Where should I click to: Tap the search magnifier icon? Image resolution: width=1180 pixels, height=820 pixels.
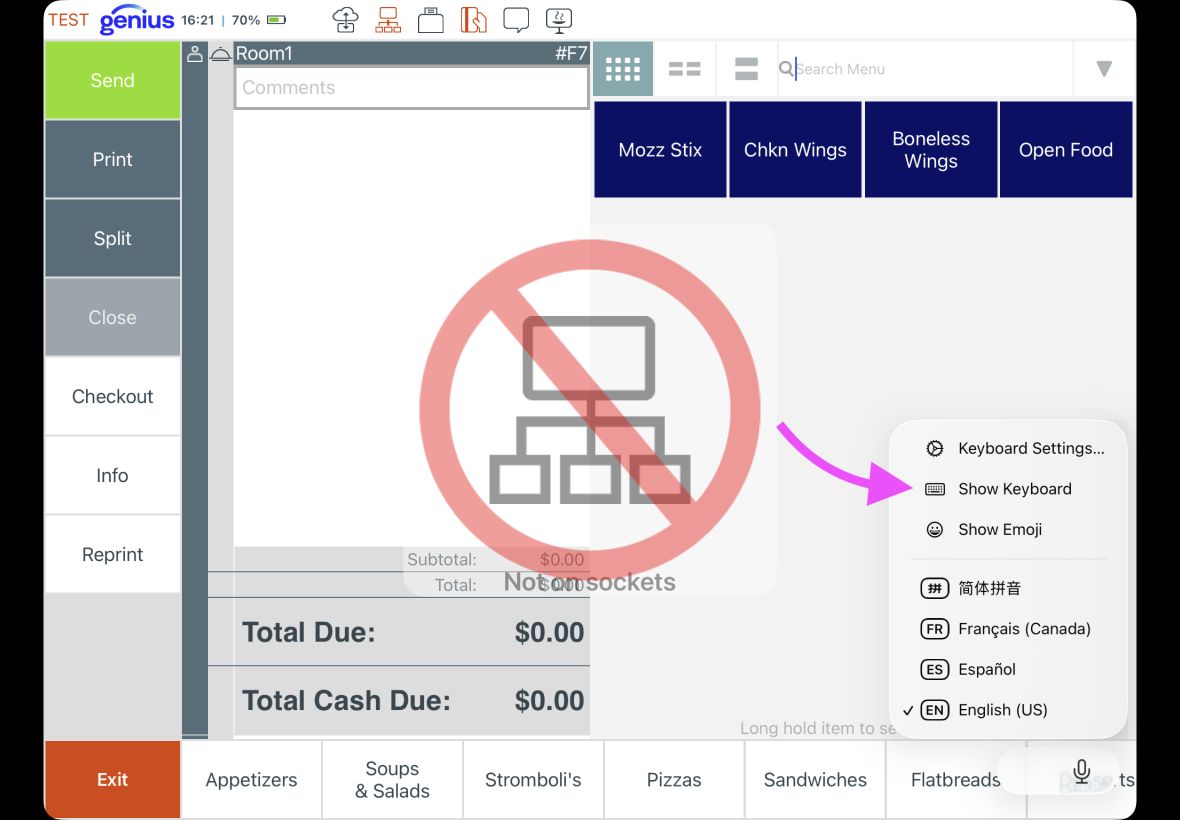(x=786, y=68)
